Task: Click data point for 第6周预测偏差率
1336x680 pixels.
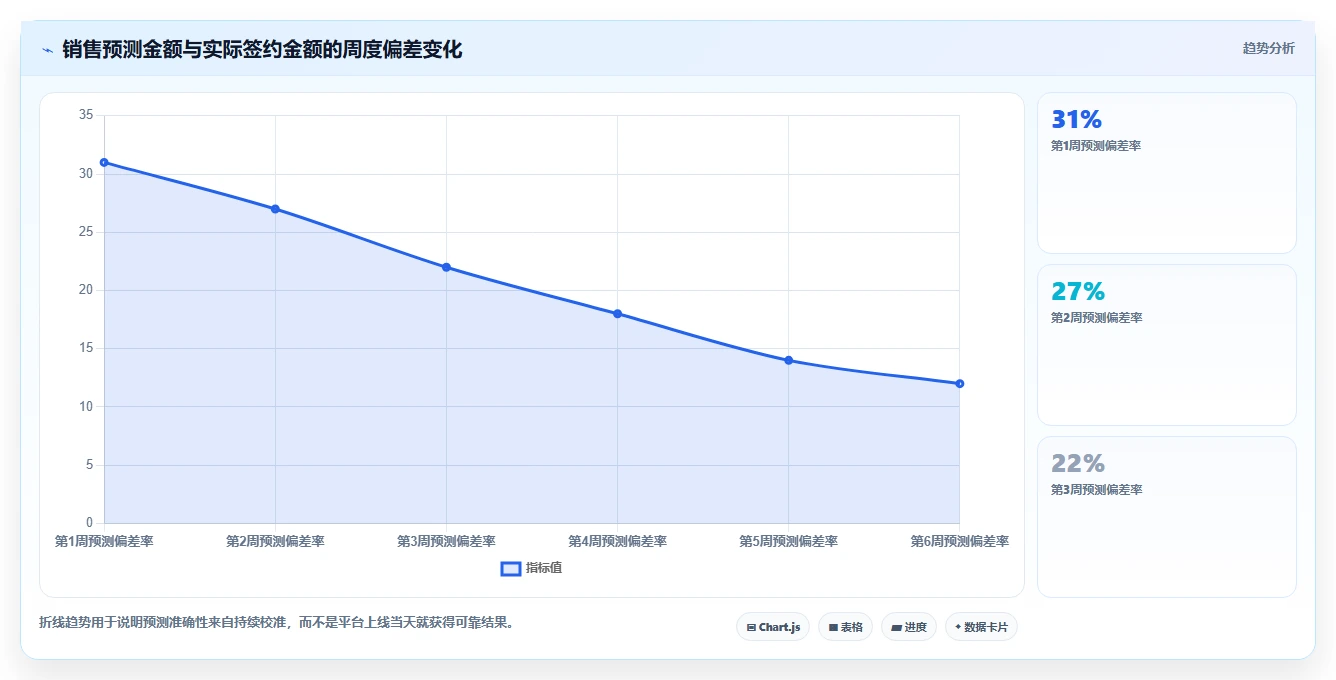Action: tap(959, 384)
